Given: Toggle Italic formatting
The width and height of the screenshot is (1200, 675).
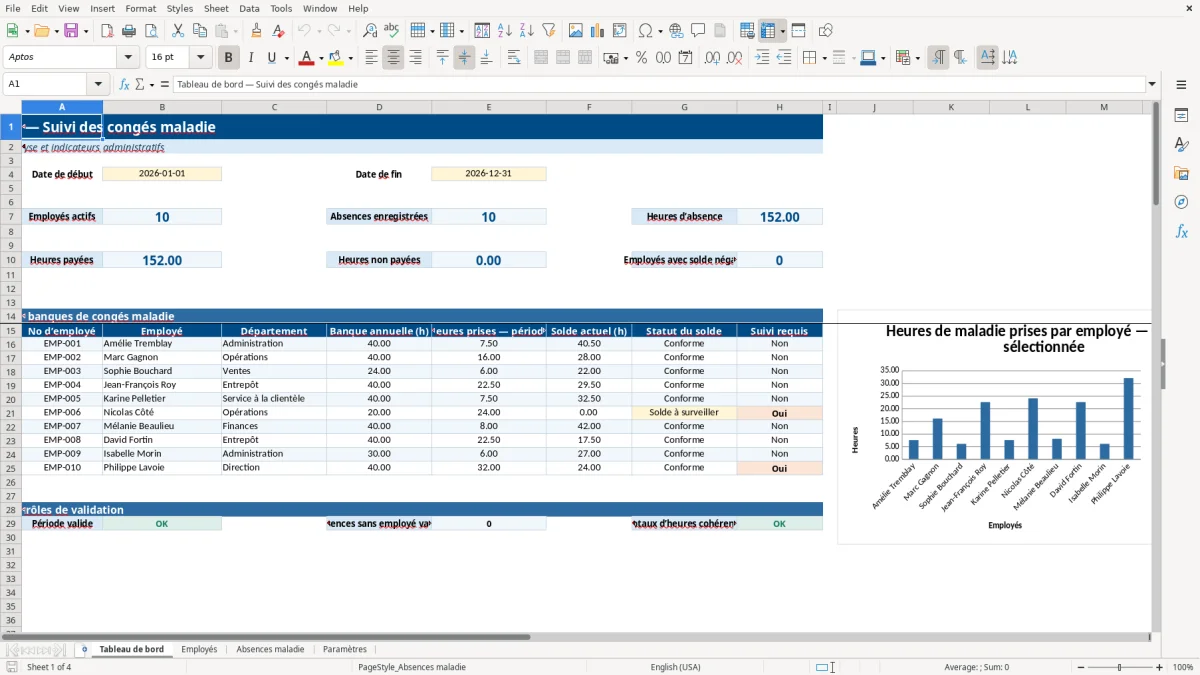Looking at the screenshot, I should pyautogui.click(x=251, y=58).
